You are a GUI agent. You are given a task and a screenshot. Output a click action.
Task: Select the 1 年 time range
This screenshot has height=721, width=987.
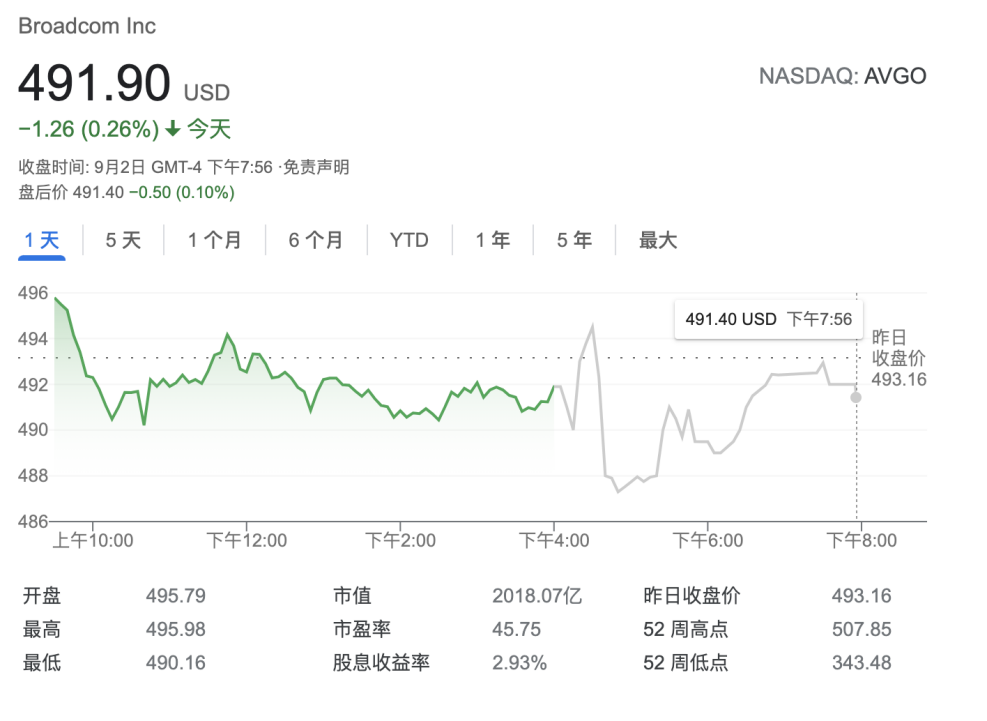(x=492, y=240)
